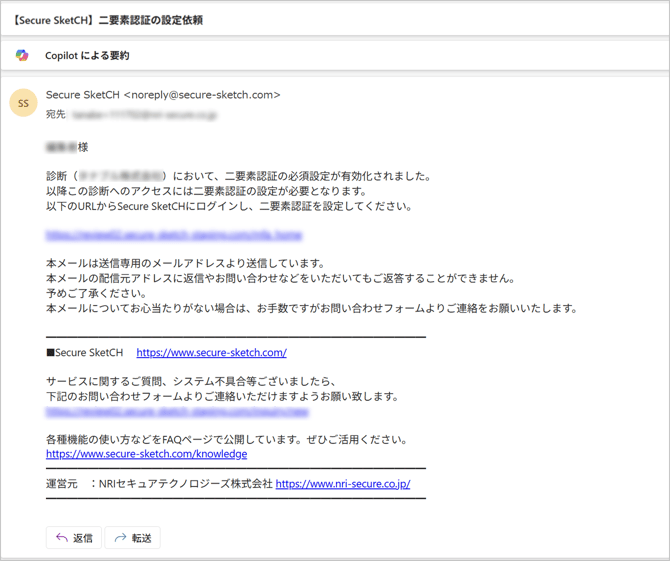Click the sender address noreply@secure-sketch.com
The width and height of the screenshot is (670, 561).
click(x=202, y=95)
